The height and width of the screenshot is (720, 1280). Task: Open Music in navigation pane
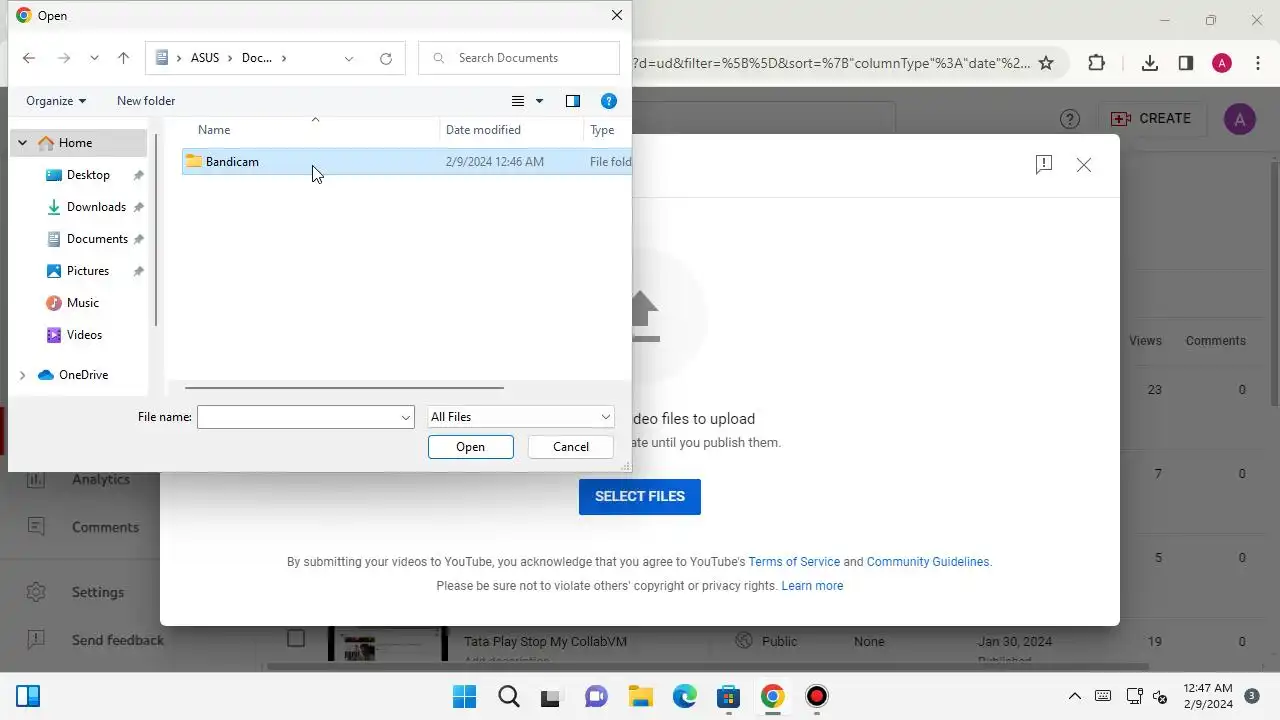click(83, 303)
